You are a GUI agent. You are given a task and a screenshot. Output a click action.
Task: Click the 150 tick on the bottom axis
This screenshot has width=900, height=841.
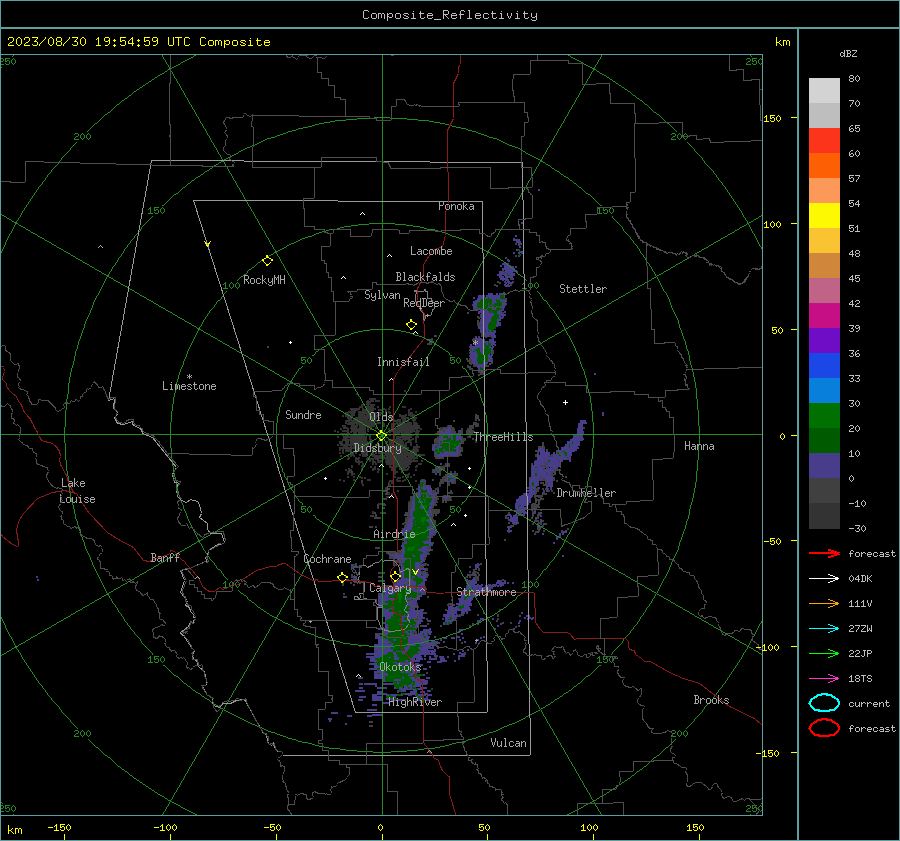(x=695, y=827)
